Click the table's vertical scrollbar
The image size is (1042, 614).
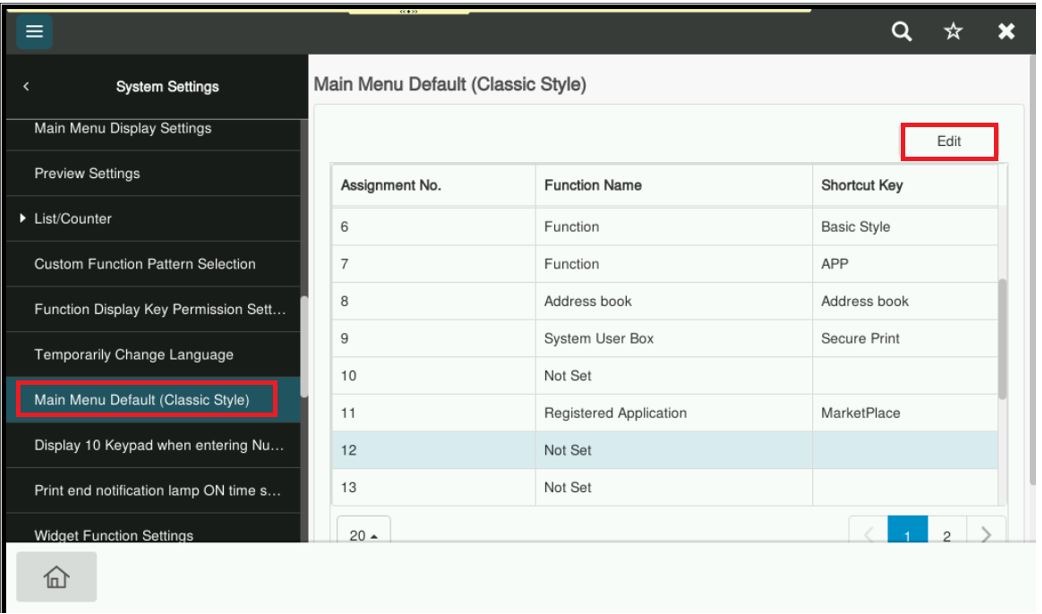[1003, 340]
